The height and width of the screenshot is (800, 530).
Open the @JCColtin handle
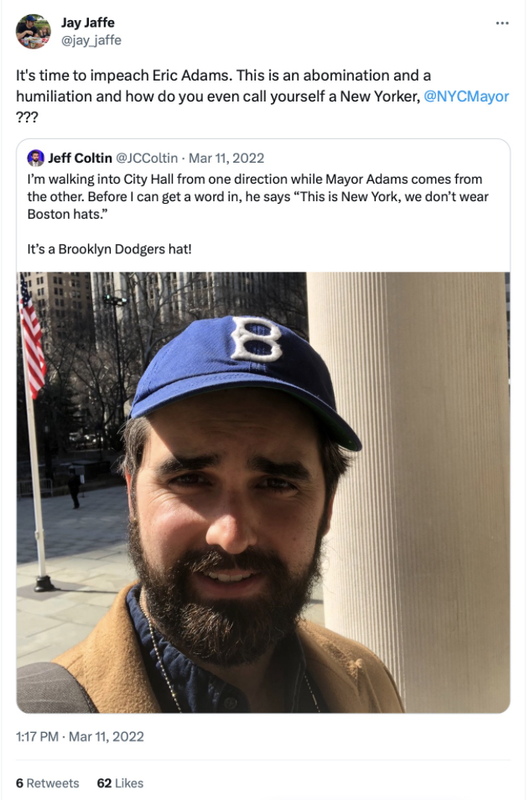[147, 158]
